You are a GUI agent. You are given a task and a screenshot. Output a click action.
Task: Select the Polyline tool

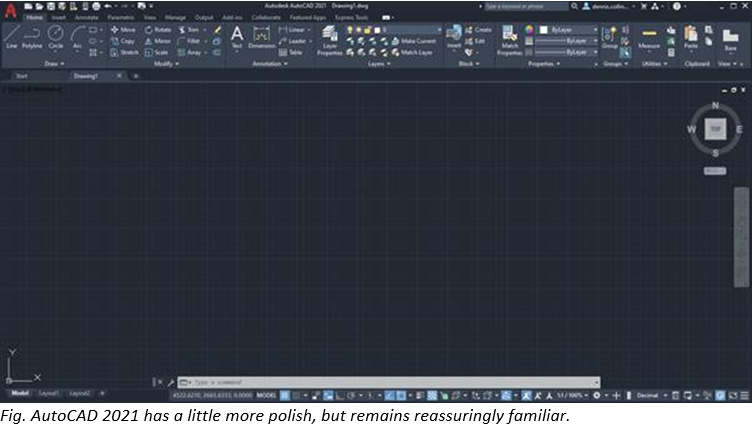pos(32,38)
